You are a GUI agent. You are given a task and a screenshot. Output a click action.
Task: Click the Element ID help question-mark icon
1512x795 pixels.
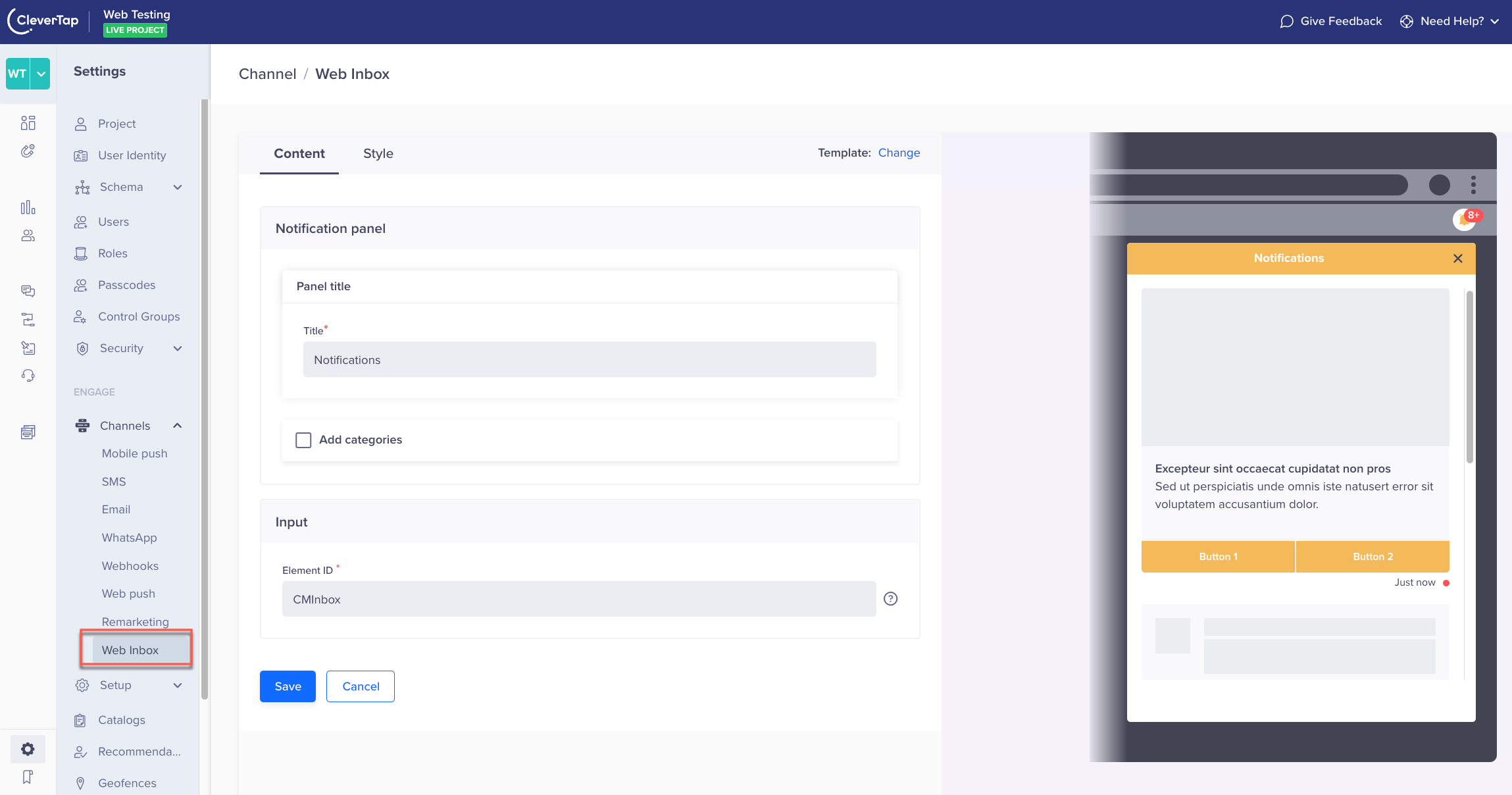[x=890, y=599]
